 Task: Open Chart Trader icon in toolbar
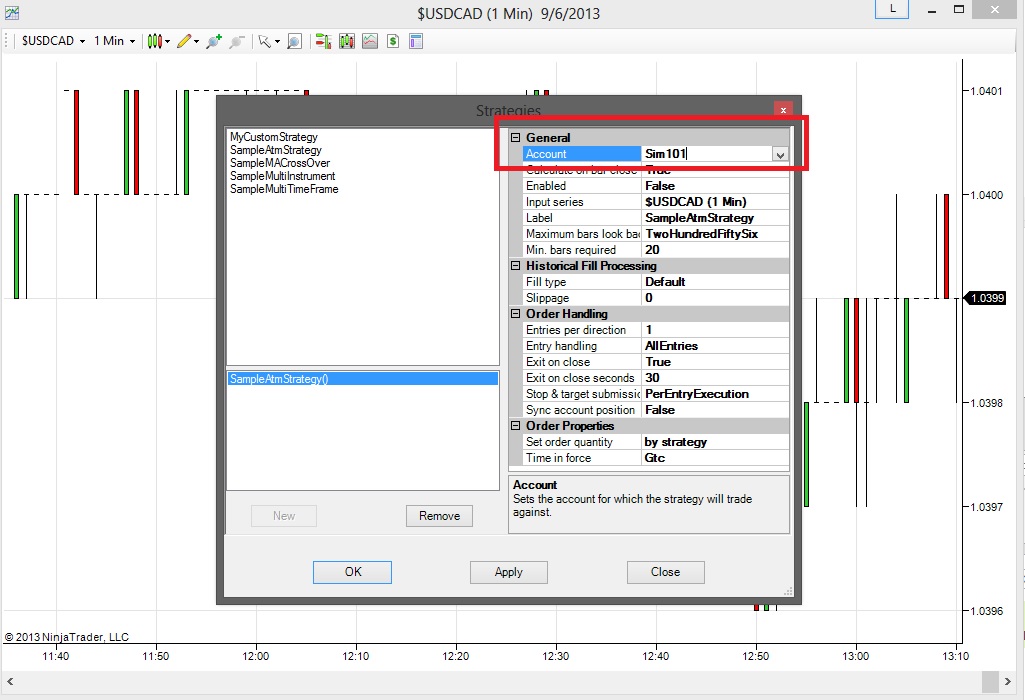coord(323,41)
